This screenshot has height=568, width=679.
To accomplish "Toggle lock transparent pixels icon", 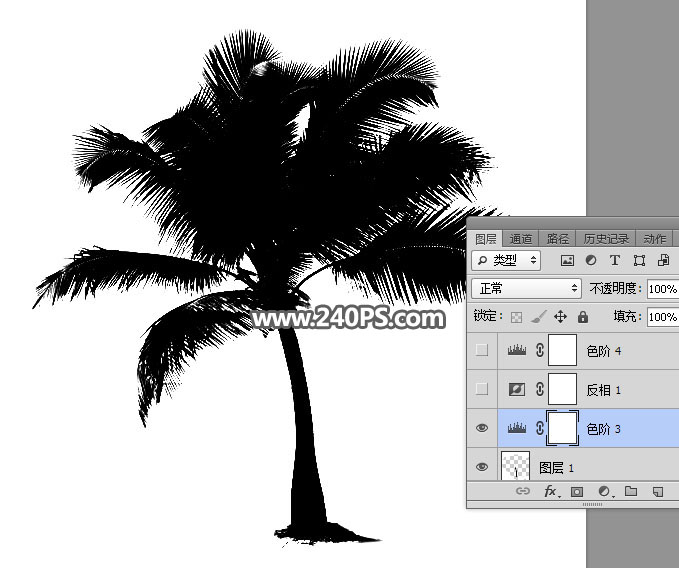I will 516,317.
